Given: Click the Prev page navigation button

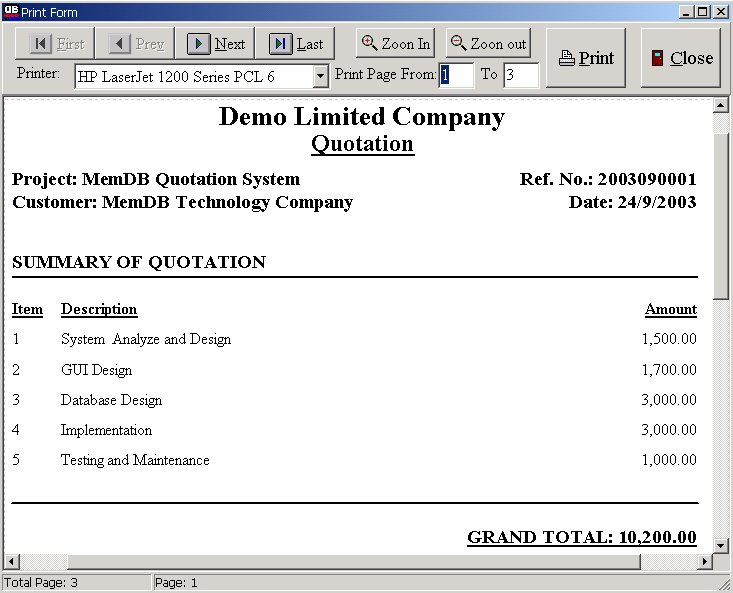Looking at the screenshot, I should (135, 44).
